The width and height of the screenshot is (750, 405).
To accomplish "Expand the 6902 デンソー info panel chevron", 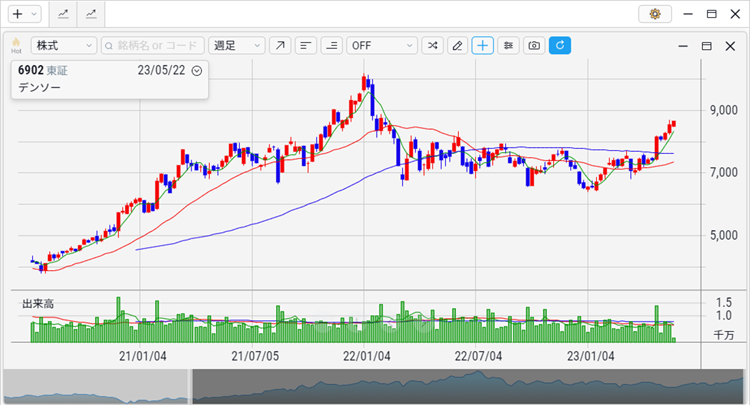I will coord(196,71).
